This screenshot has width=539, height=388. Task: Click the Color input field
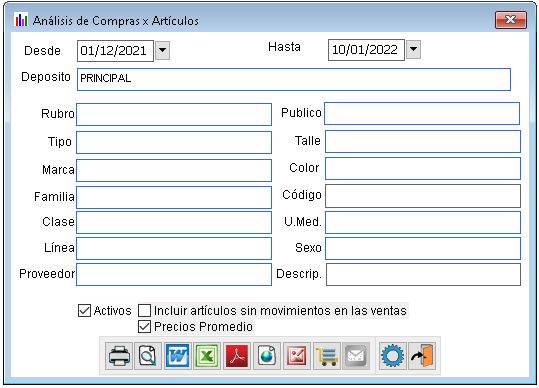[x=423, y=168]
